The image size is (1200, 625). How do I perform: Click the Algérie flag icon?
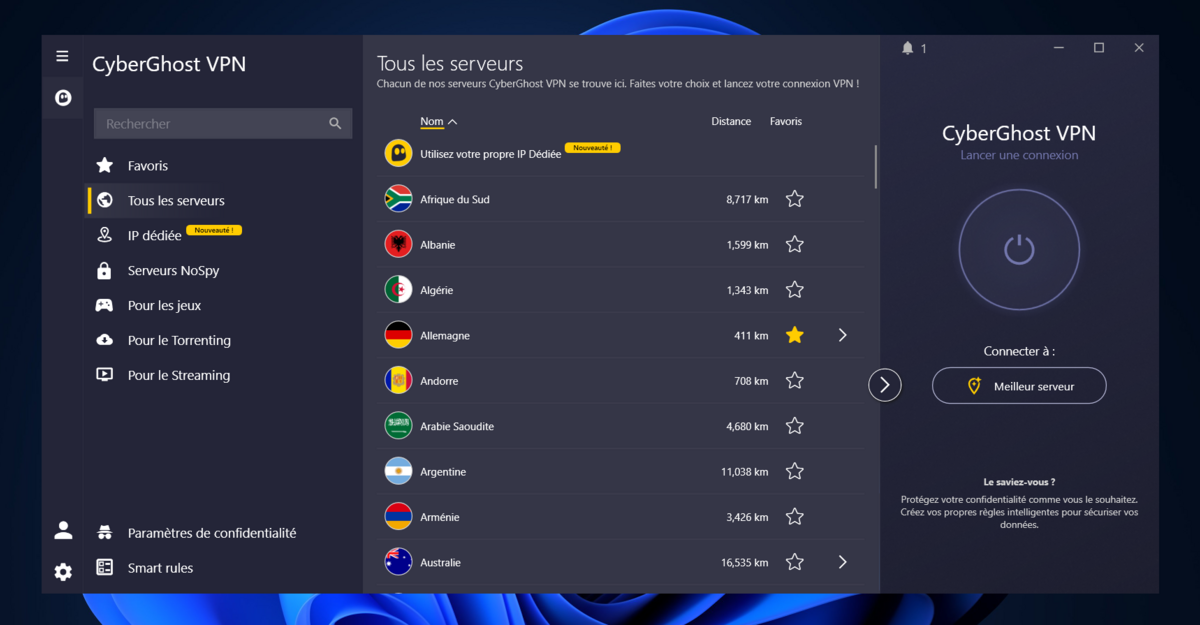point(398,290)
